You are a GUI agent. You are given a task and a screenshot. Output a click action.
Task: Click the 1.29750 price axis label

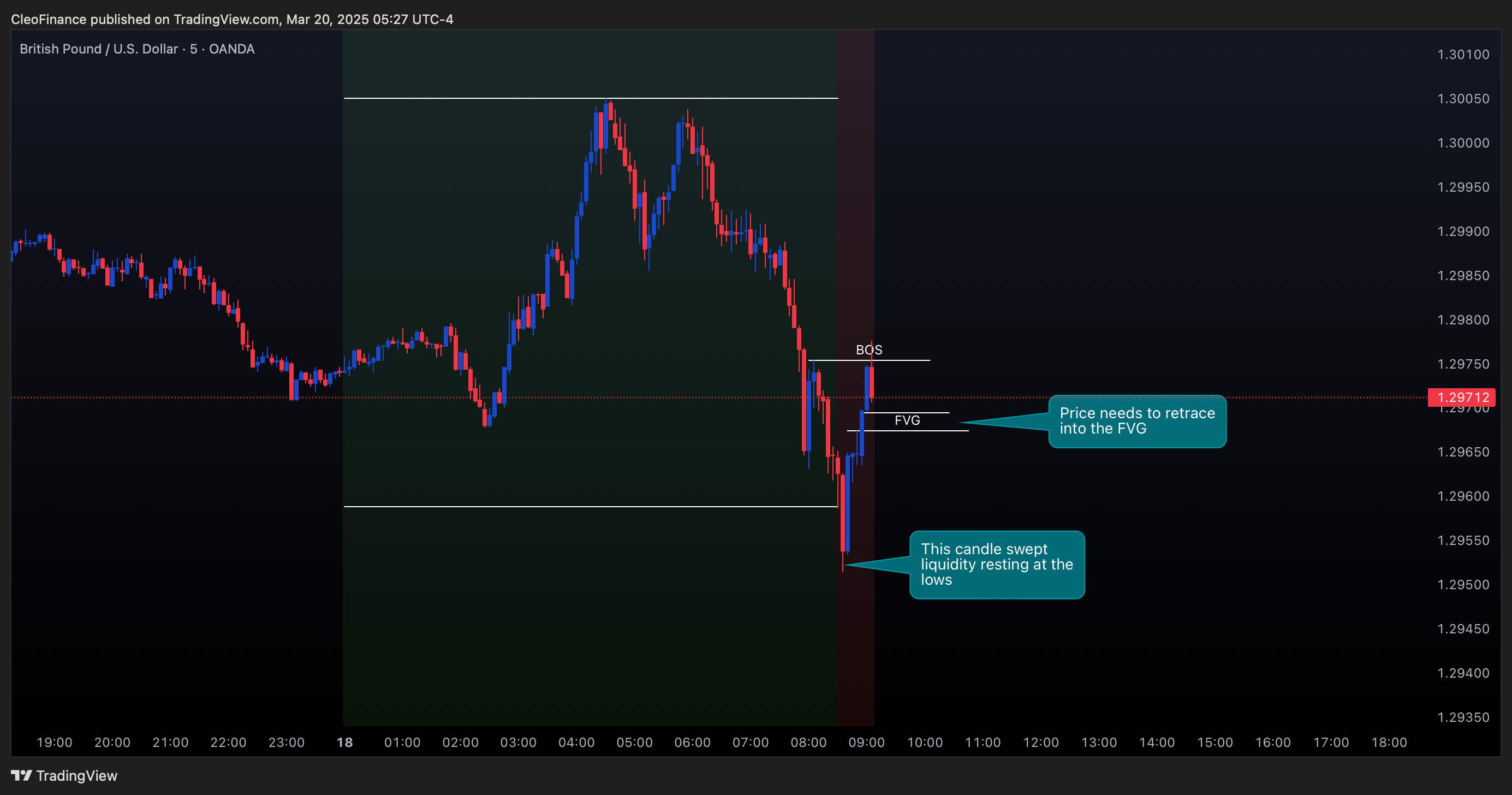(1463, 364)
